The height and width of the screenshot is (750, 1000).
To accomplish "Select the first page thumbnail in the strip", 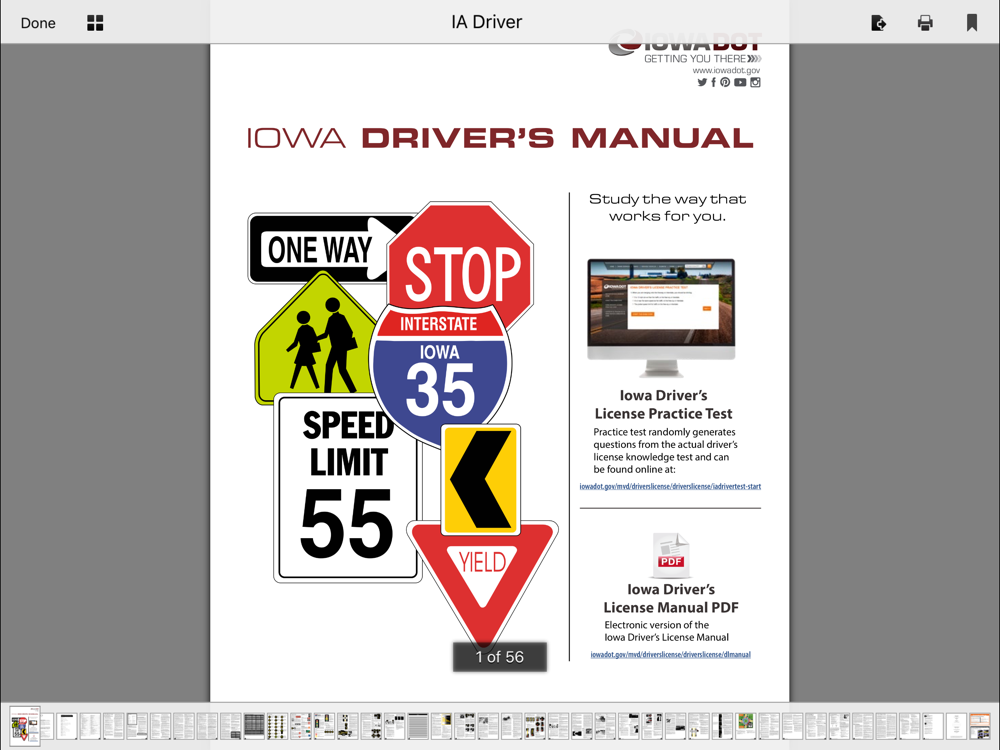I will point(25,726).
